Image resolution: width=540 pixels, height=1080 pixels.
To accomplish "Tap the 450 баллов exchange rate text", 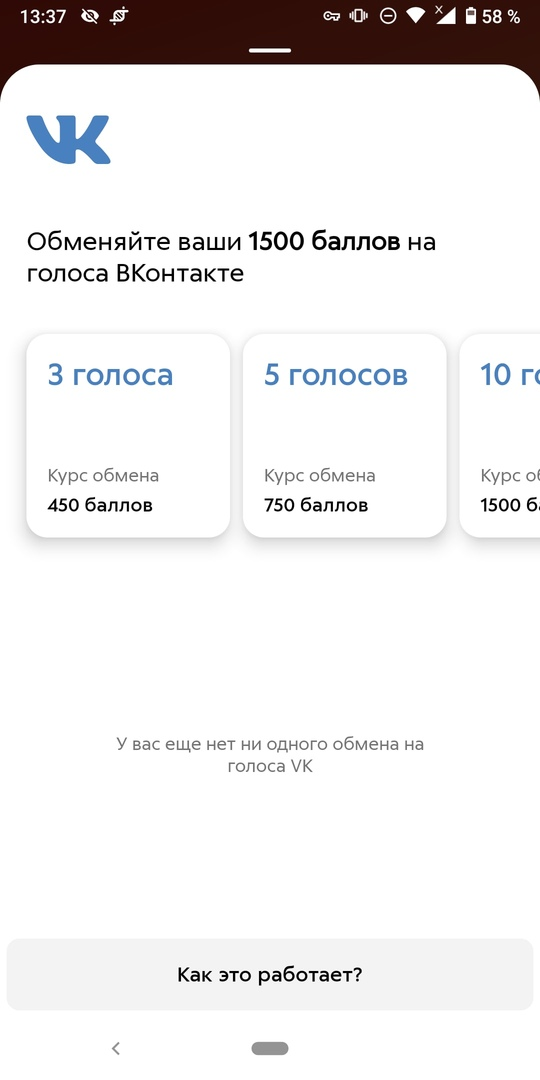I will click(x=100, y=506).
